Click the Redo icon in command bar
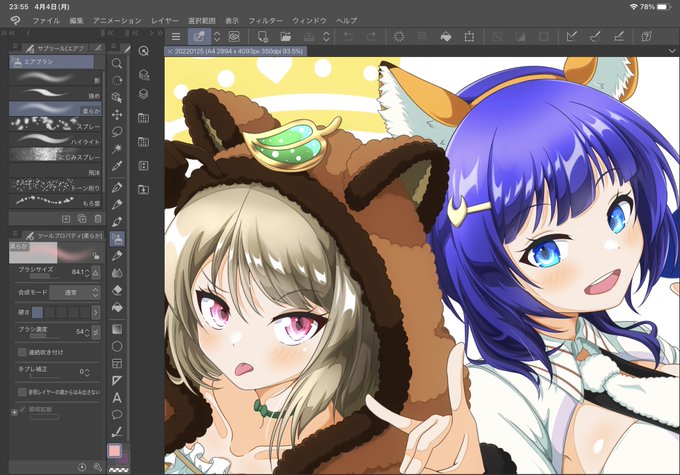The height and width of the screenshot is (475, 680). click(371, 37)
